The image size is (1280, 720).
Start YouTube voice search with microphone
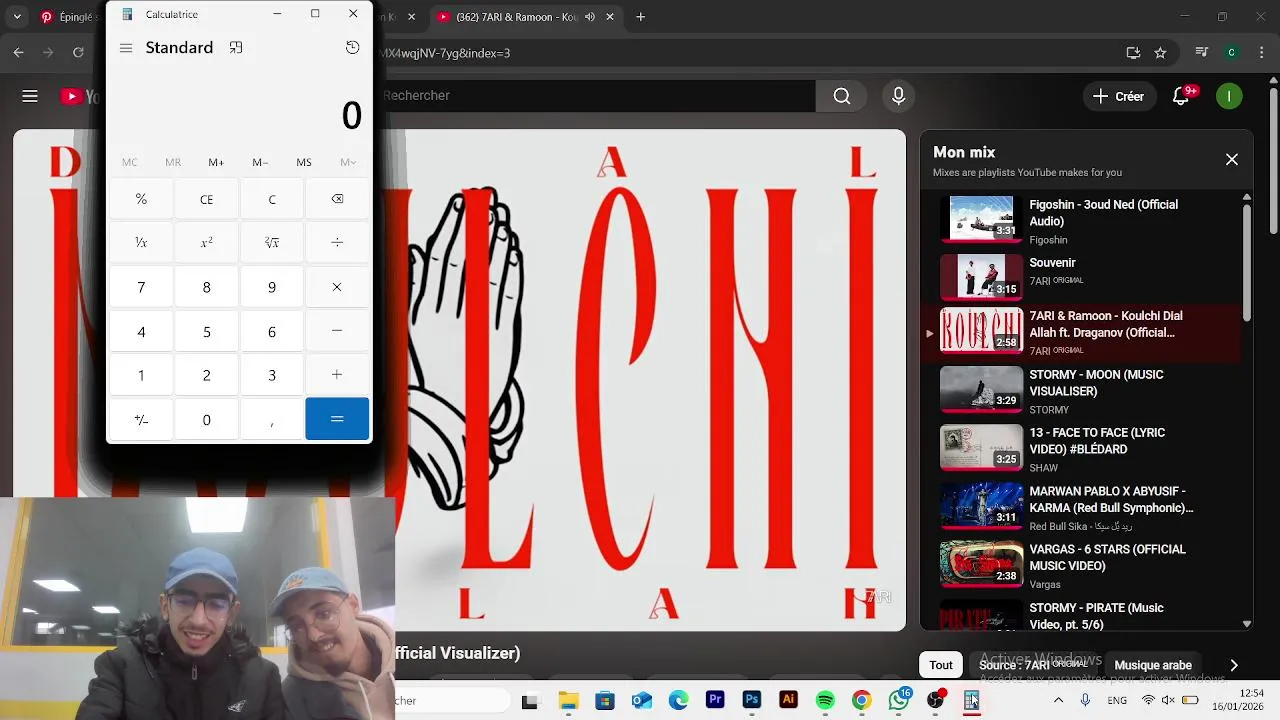pyautogui.click(x=898, y=96)
